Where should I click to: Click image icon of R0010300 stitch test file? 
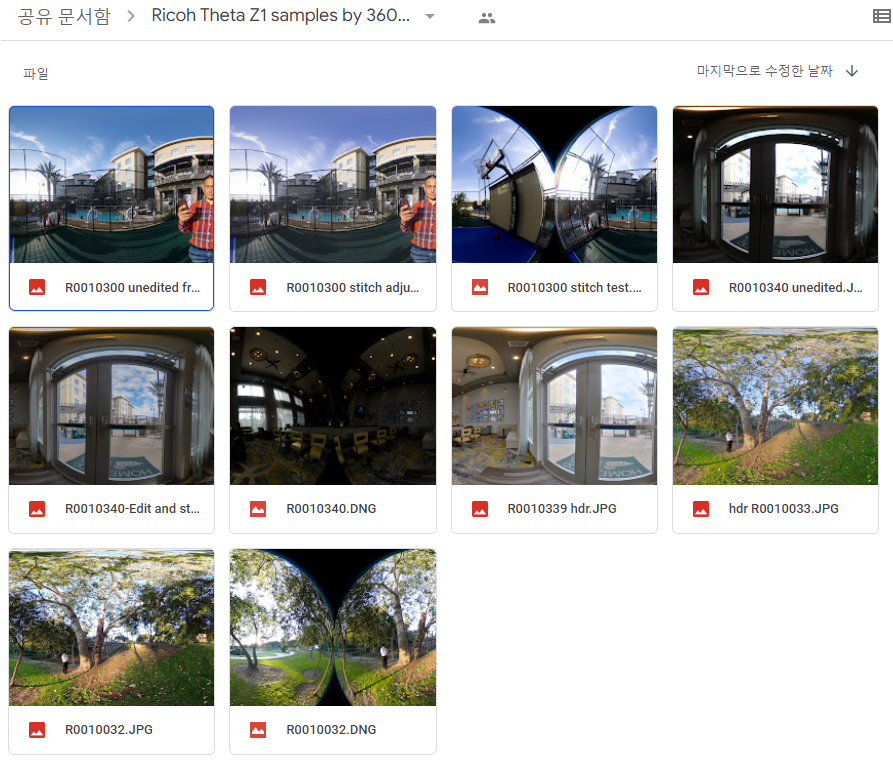pyautogui.click(x=480, y=287)
